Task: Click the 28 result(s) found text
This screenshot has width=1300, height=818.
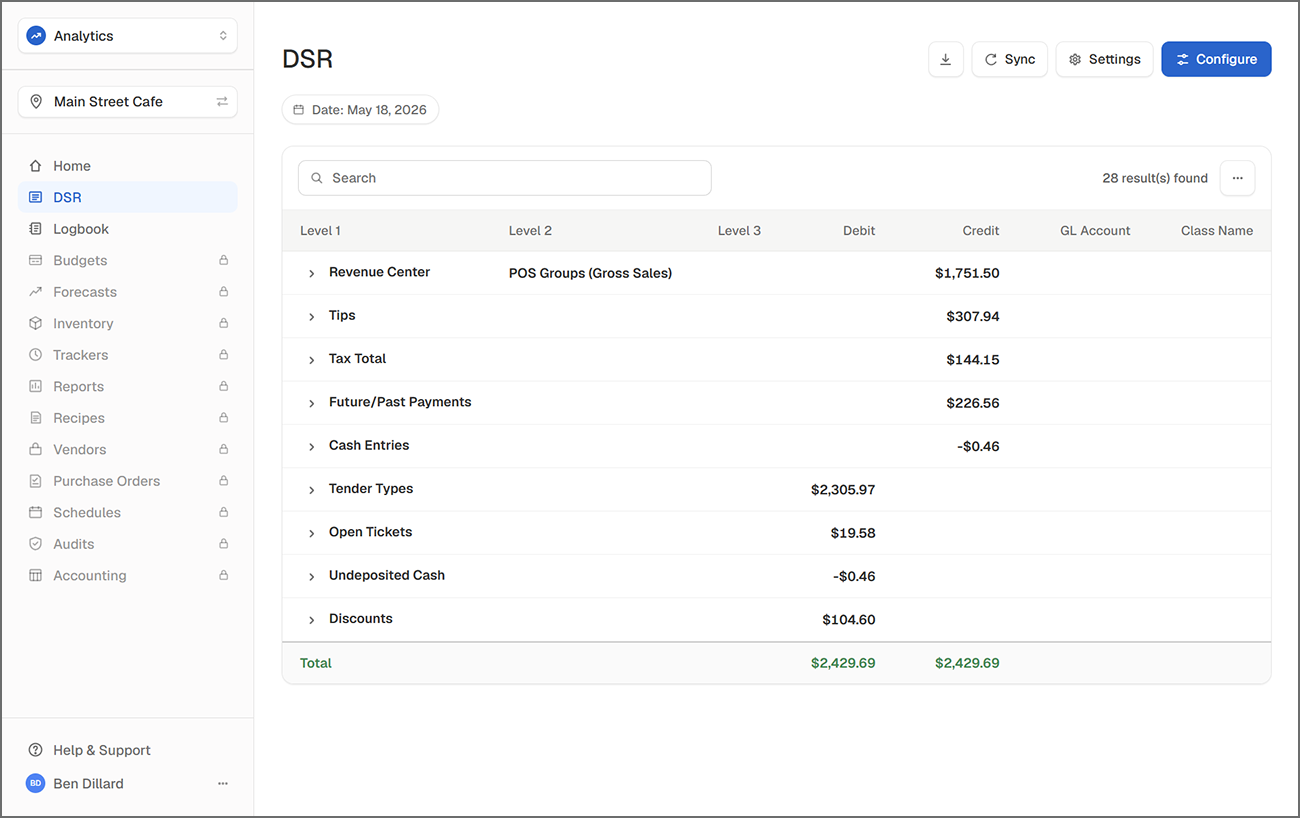Action: [1155, 178]
